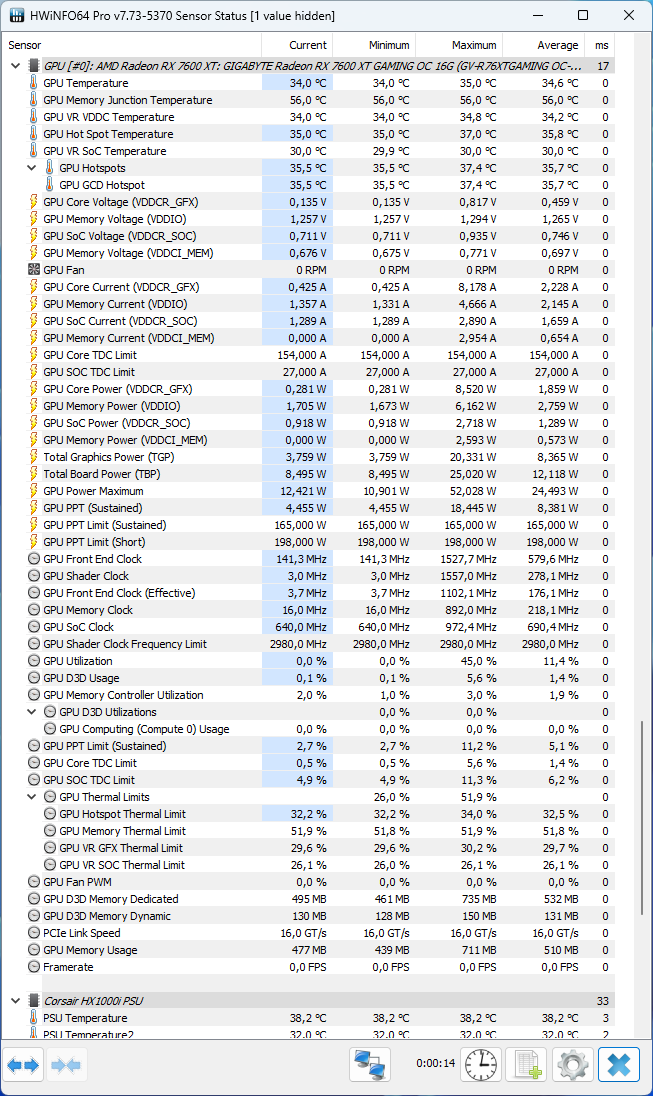Select the GPU Fan PWM row
The width and height of the screenshot is (653, 1096).
308,882
